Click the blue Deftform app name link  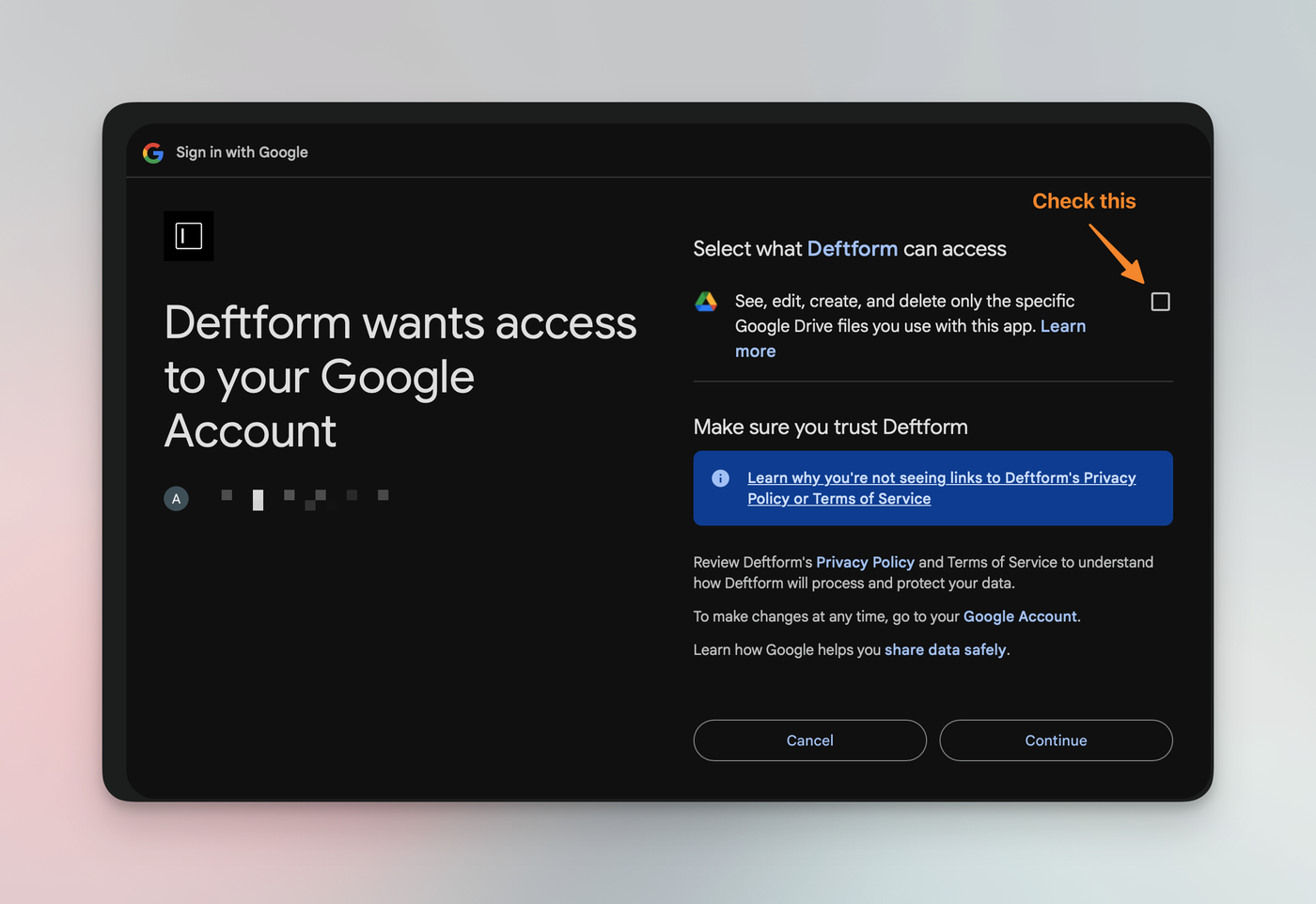point(852,249)
